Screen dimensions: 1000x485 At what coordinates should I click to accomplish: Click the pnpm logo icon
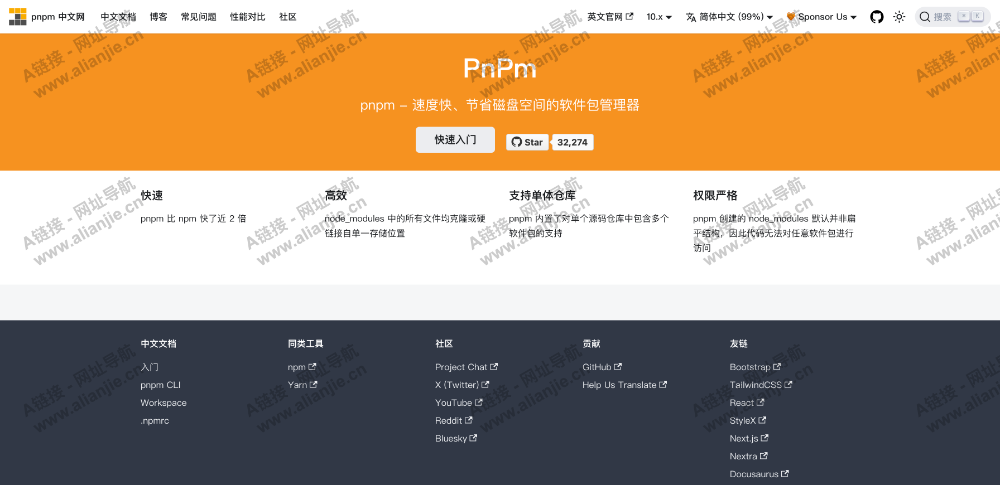pyautogui.click(x=18, y=17)
